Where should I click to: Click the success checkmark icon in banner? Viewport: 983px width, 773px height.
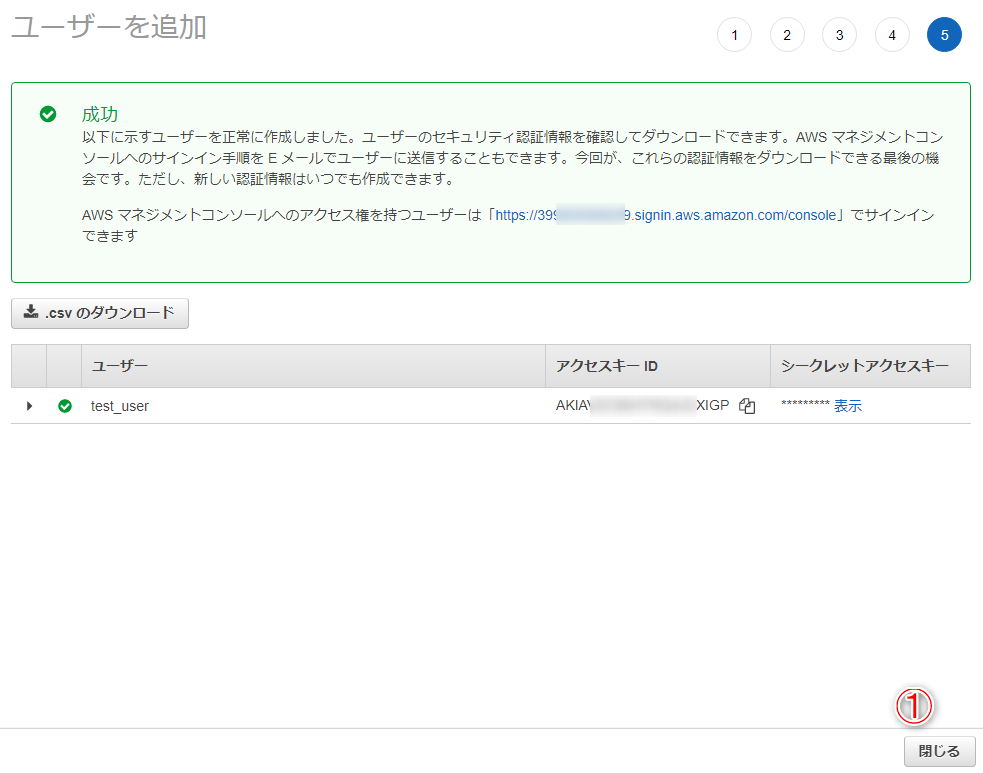click(48, 114)
